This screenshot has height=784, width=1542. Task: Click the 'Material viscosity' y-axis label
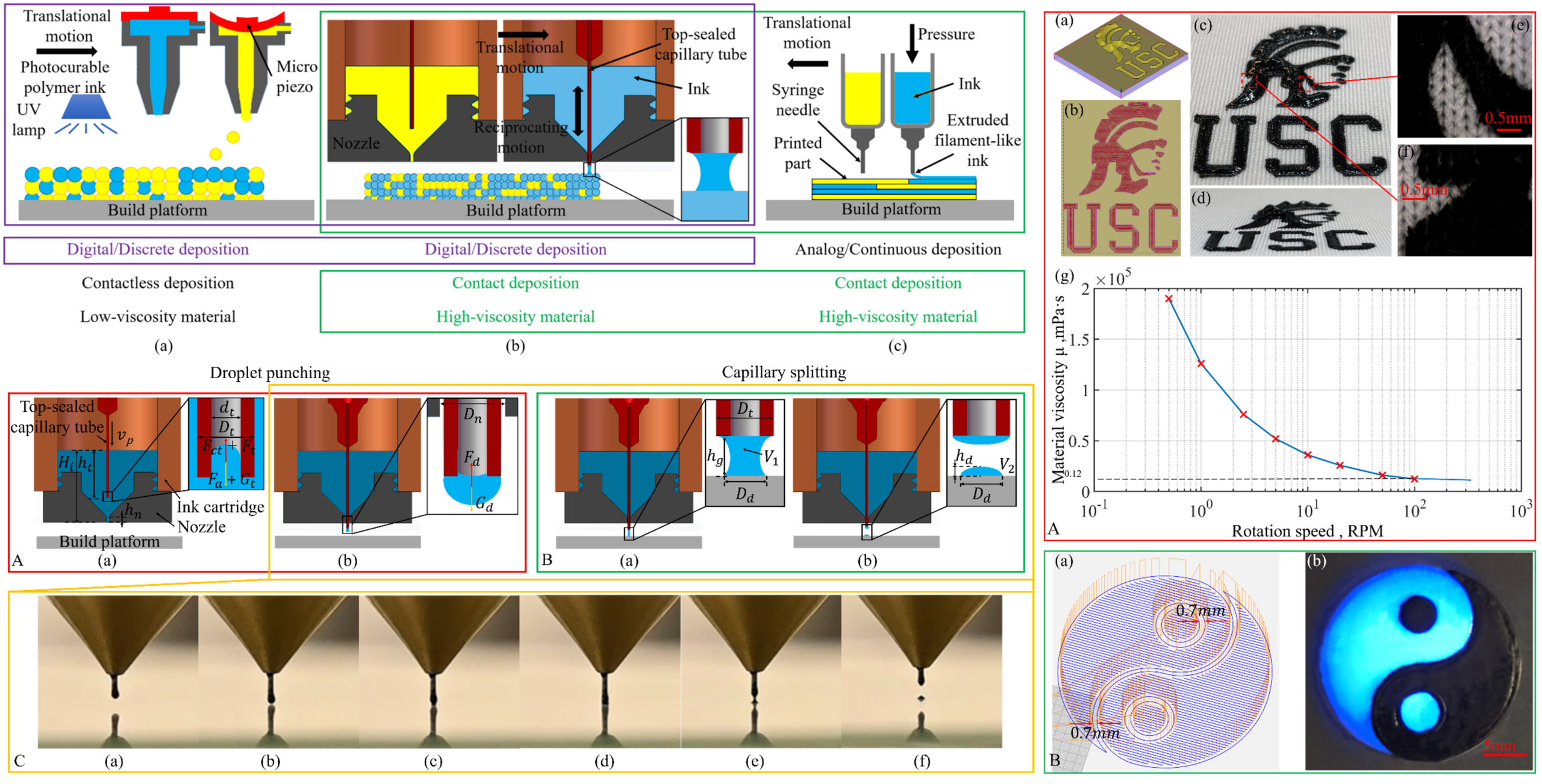(x=1058, y=390)
